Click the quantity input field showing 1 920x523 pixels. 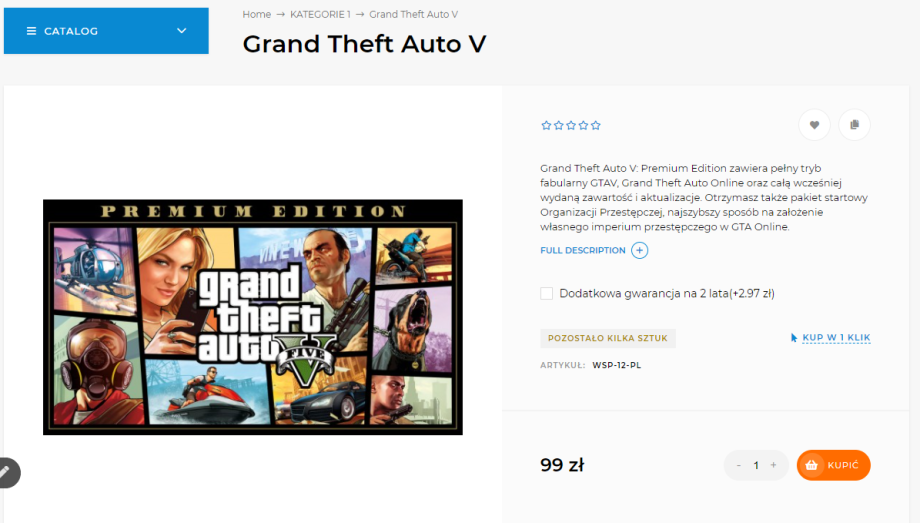(756, 466)
